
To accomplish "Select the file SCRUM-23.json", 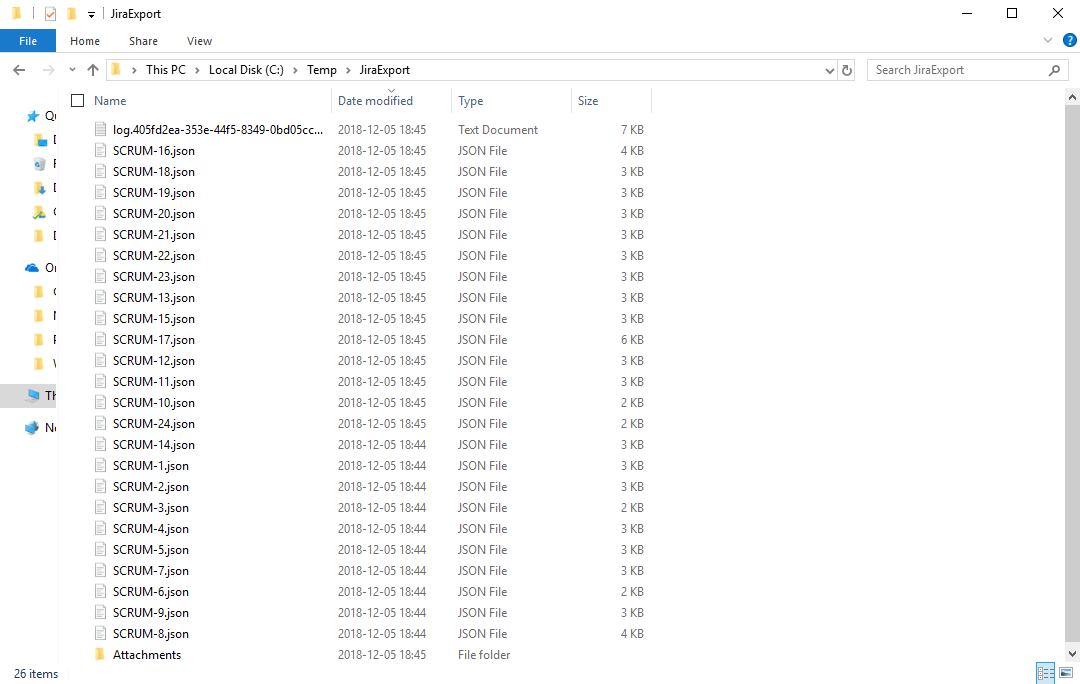I will click(x=154, y=277).
